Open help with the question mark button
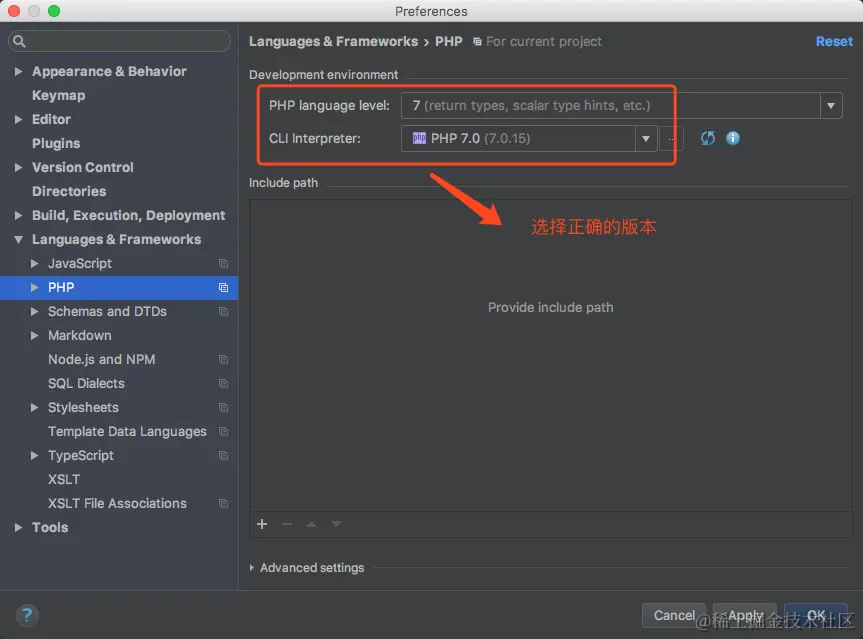The image size is (863, 639). 27,615
